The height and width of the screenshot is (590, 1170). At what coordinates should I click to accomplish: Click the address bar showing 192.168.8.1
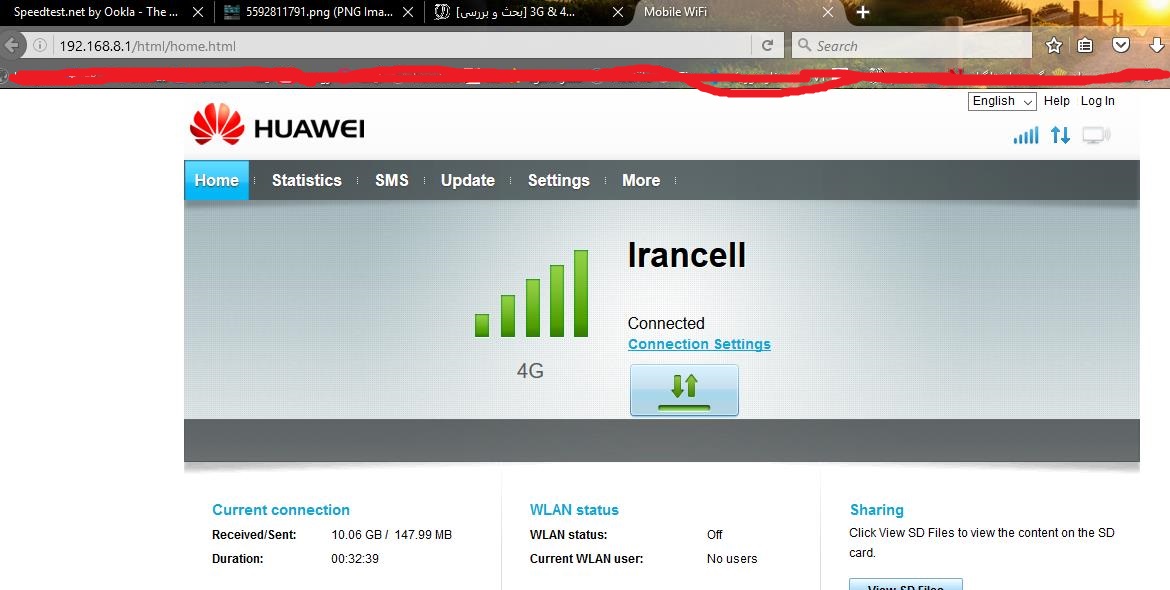point(403,45)
